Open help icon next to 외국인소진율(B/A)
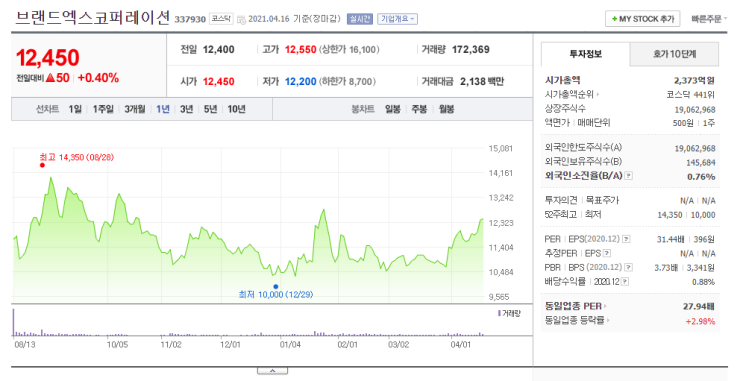 point(629,176)
